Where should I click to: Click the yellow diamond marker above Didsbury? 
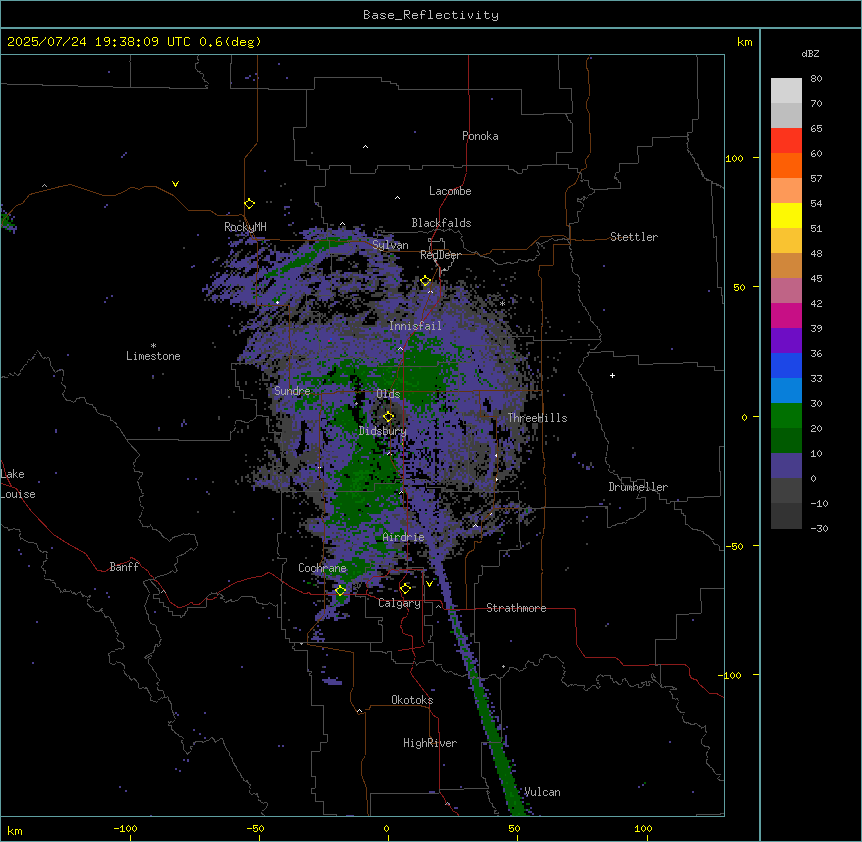[389, 416]
